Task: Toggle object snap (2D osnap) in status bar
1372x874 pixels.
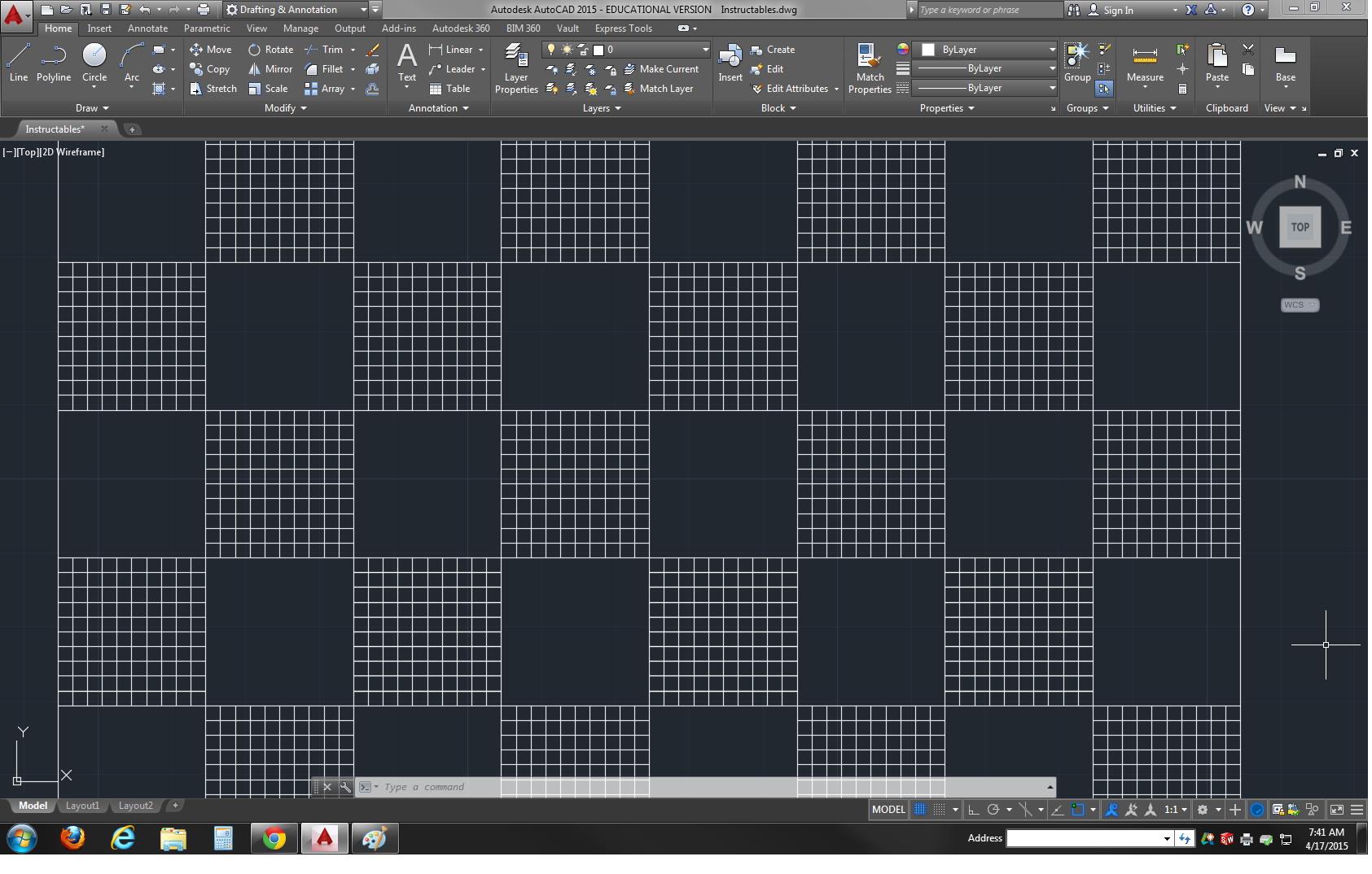Action: 1078,810
